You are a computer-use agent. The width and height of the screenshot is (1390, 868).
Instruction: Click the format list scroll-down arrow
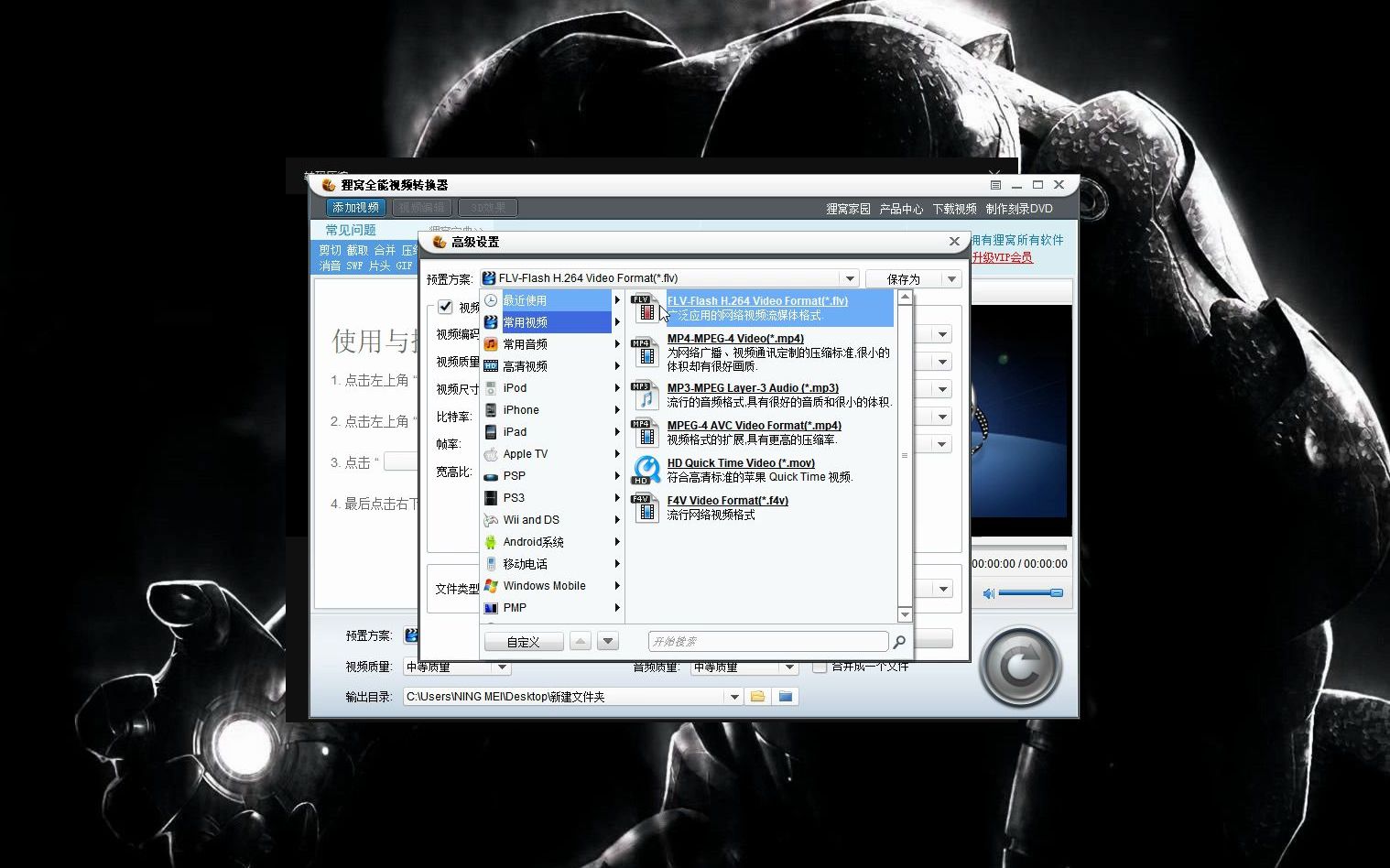point(905,614)
